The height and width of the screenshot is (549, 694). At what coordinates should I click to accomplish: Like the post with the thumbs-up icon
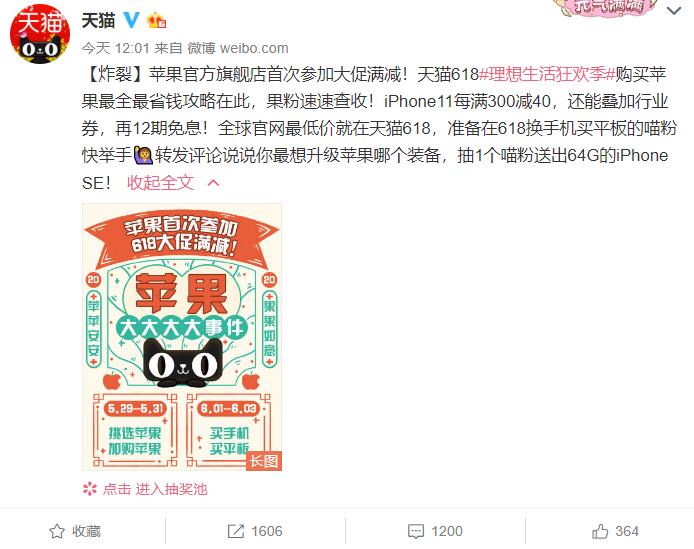click(x=600, y=531)
